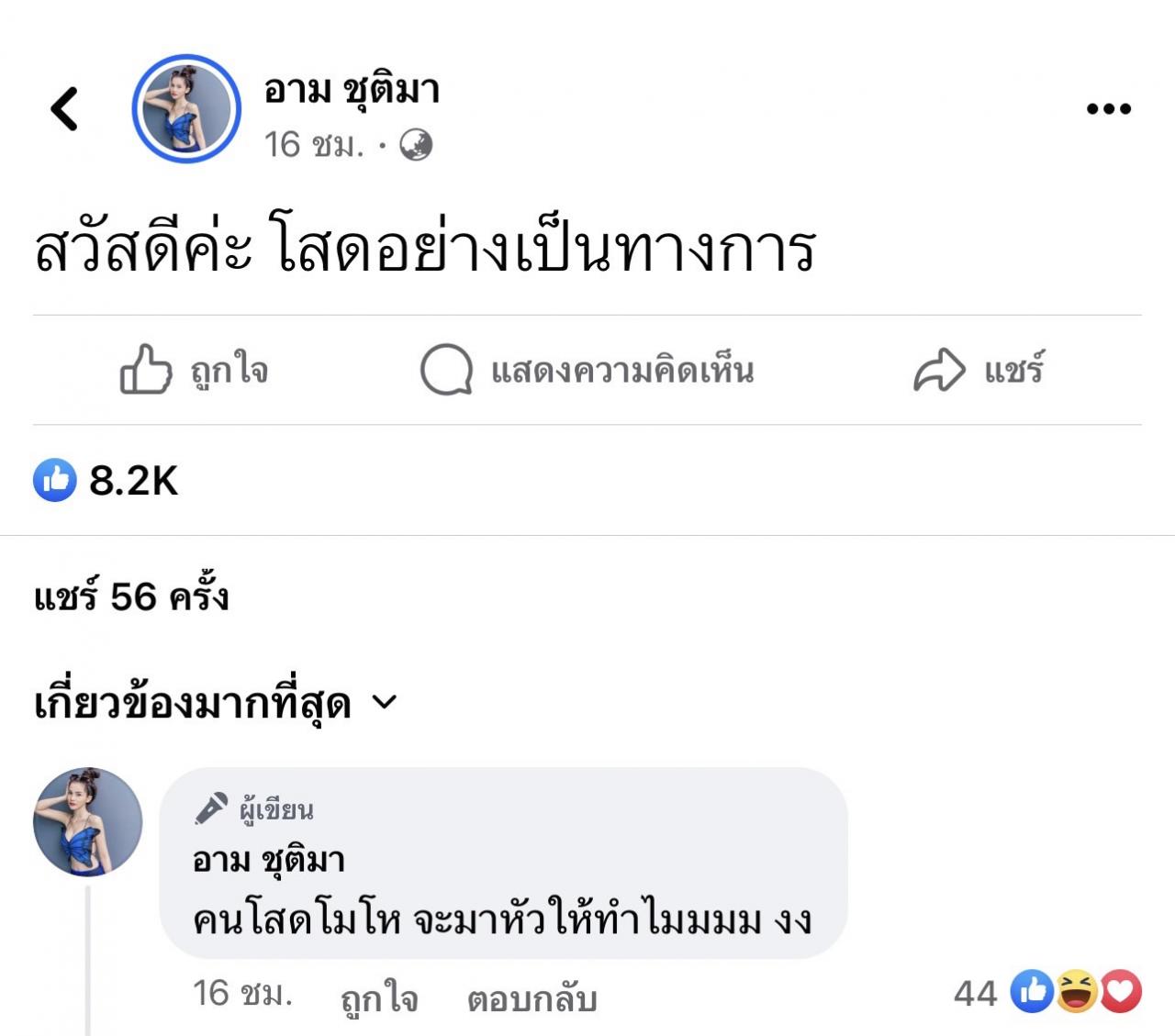Click the speech bubble comment icon
This screenshot has width=1175, height=1036.
pos(446,370)
